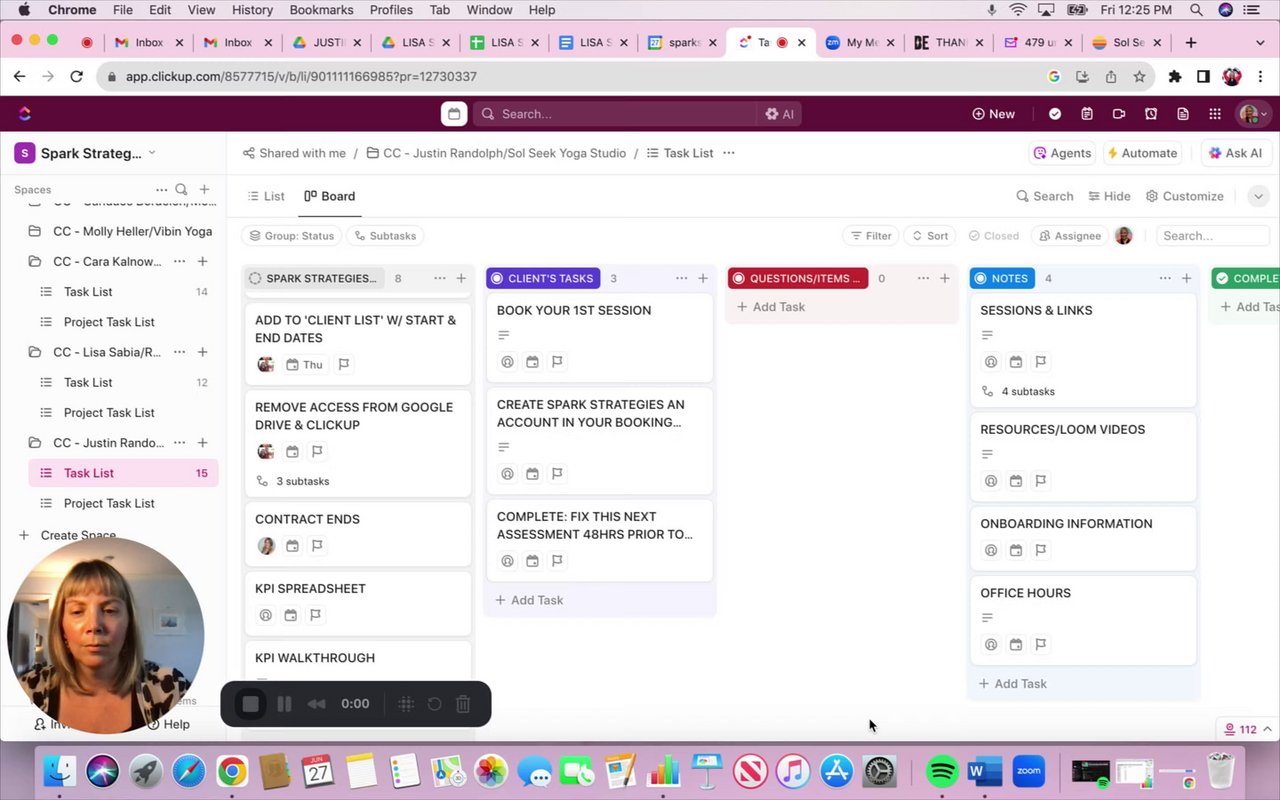Image resolution: width=1280 pixels, height=800 pixels.
Task: Open Zoom from the dock
Action: [x=1029, y=771]
